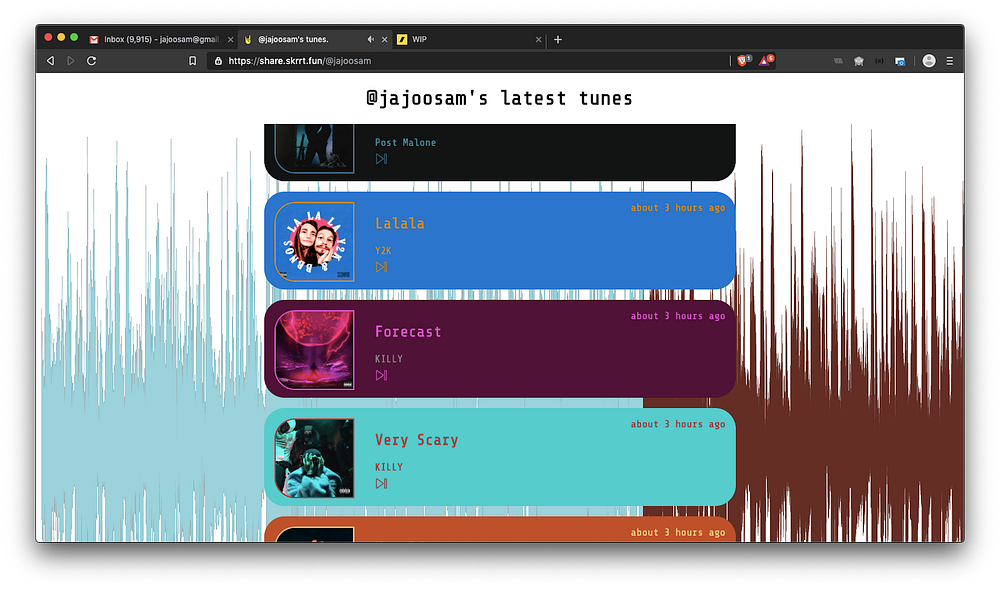Click the timestamp on the Forecast card

tap(678, 316)
